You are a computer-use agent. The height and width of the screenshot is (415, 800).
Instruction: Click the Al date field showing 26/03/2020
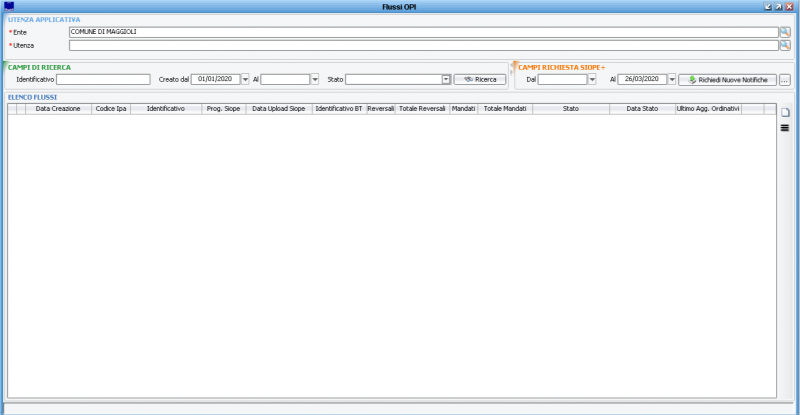click(x=642, y=80)
